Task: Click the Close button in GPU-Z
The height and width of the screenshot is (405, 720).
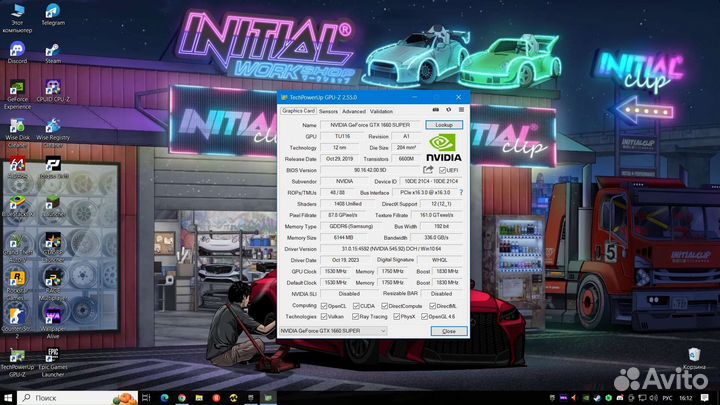Action: tap(449, 331)
